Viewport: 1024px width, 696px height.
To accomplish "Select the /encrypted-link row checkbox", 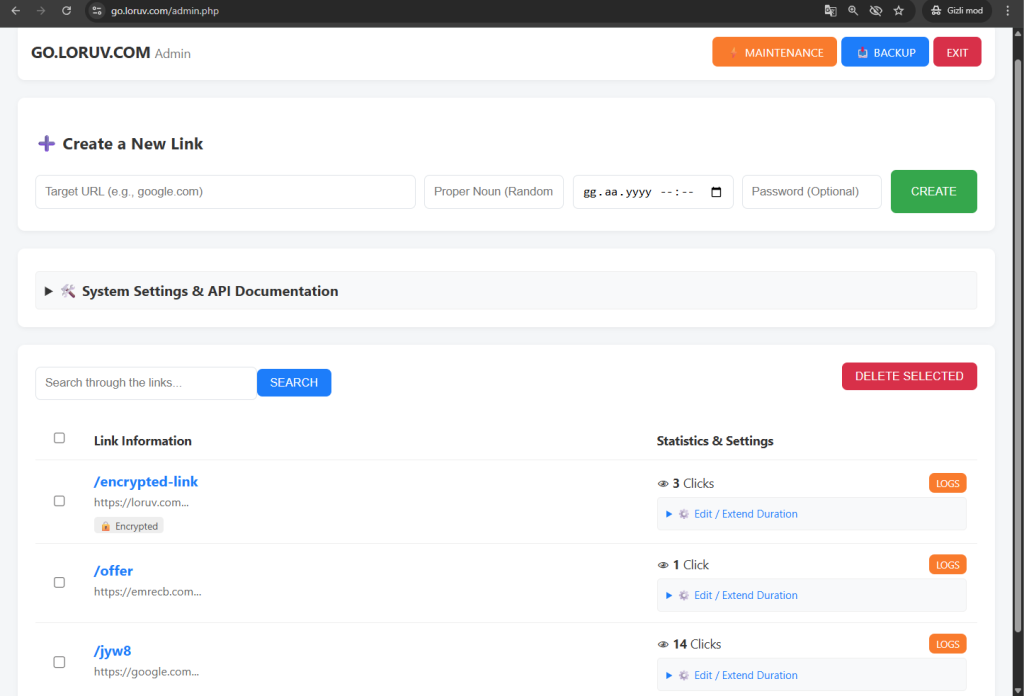I will point(59,501).
